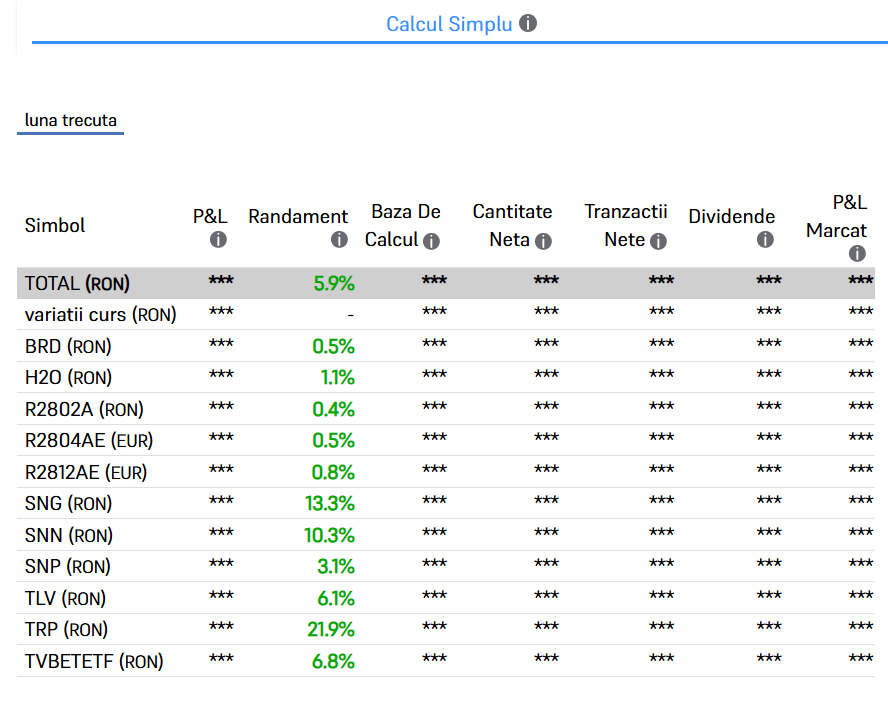
Task: Click info icon next to Calcul Simplu
Action: pos(528,23)
